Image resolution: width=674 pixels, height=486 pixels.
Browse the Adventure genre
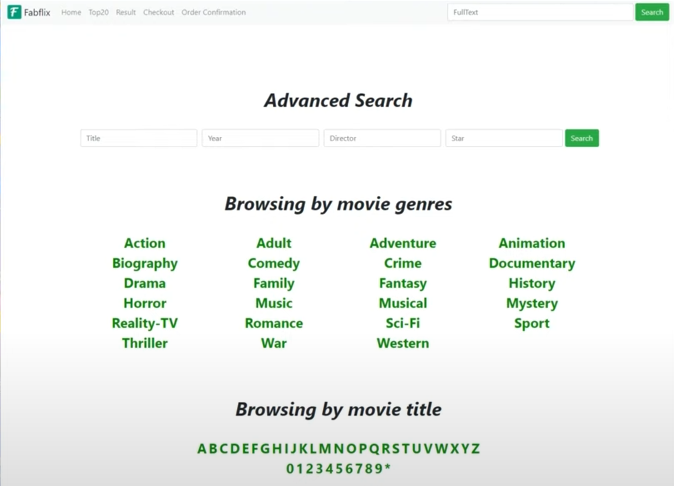[x=403, y=243]
